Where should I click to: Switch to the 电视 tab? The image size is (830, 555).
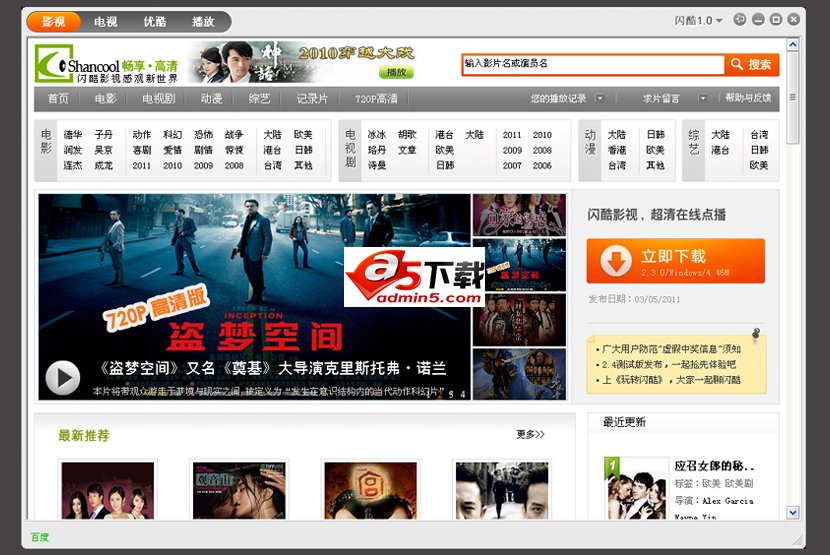pos(105,22)
